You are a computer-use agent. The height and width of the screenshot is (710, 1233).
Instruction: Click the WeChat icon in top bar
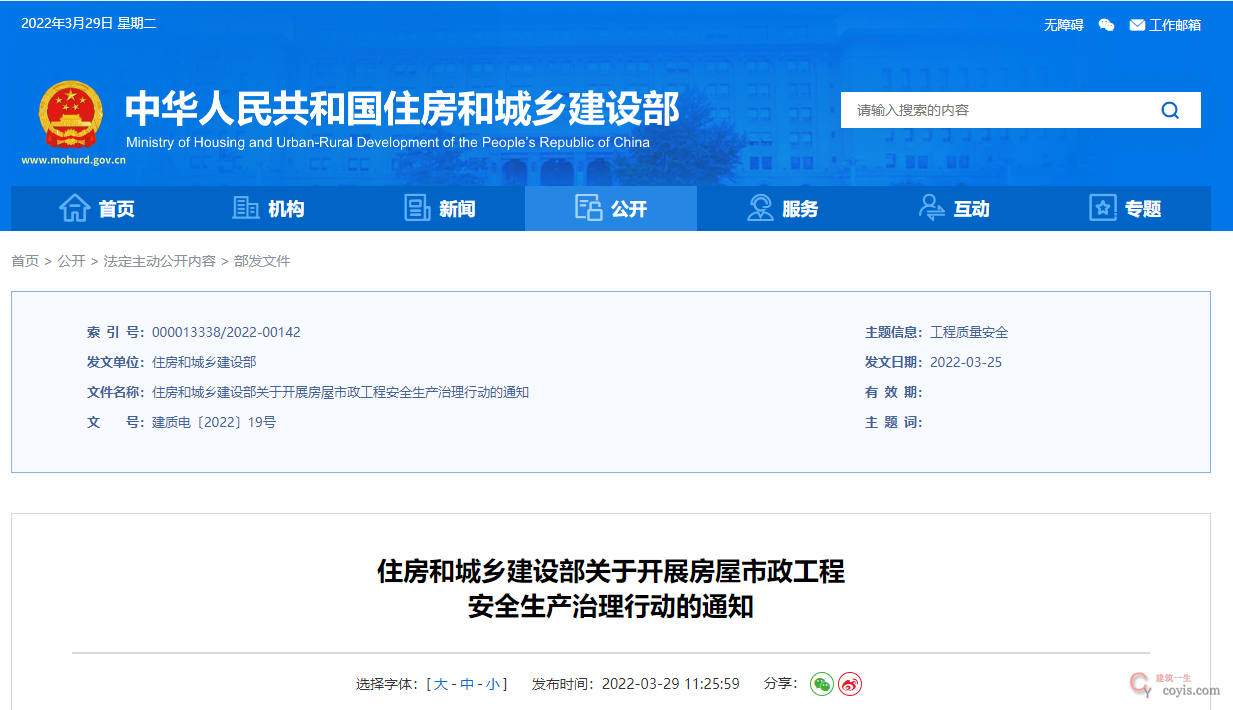point(1106,25)
